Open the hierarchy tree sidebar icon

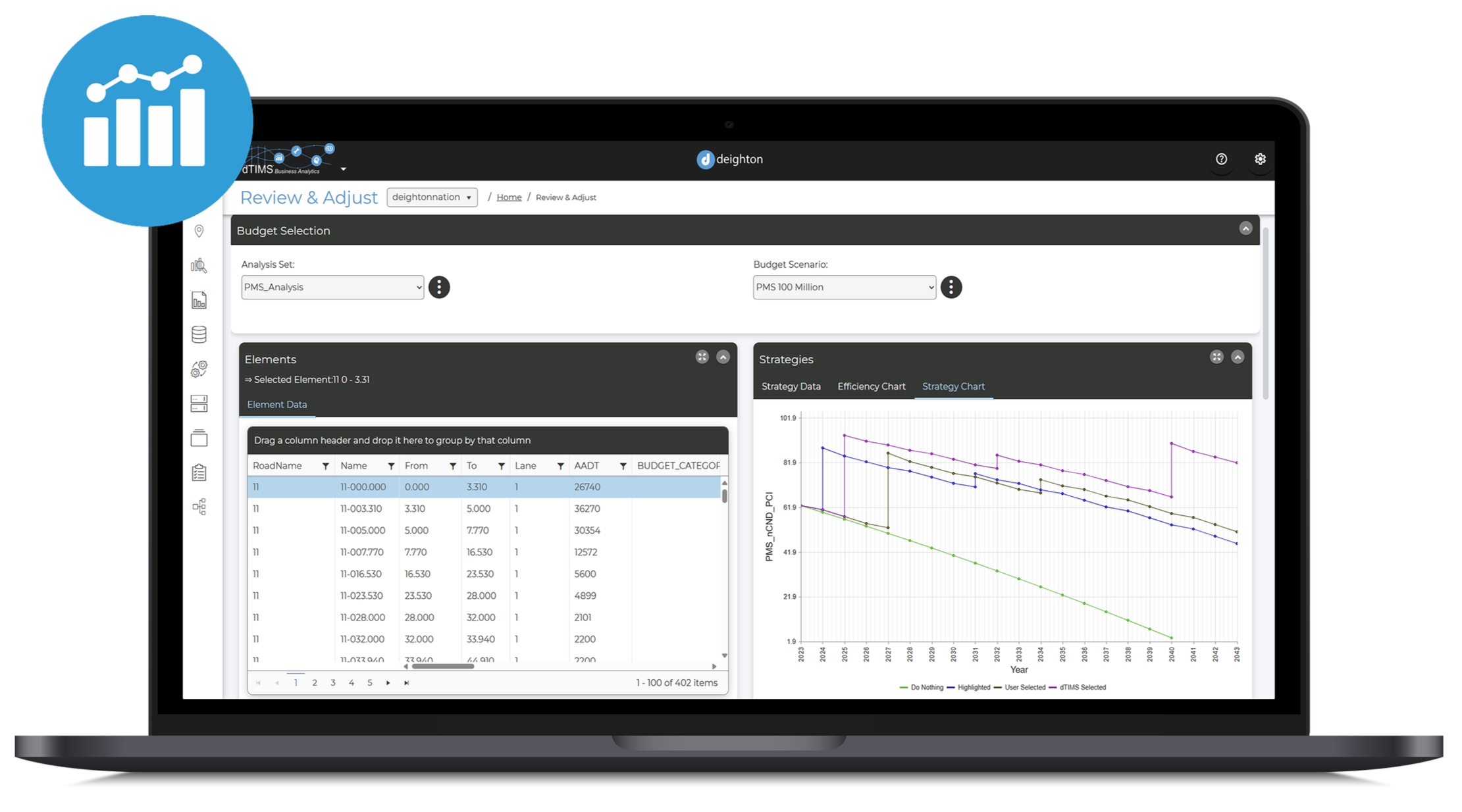[199, 507]
